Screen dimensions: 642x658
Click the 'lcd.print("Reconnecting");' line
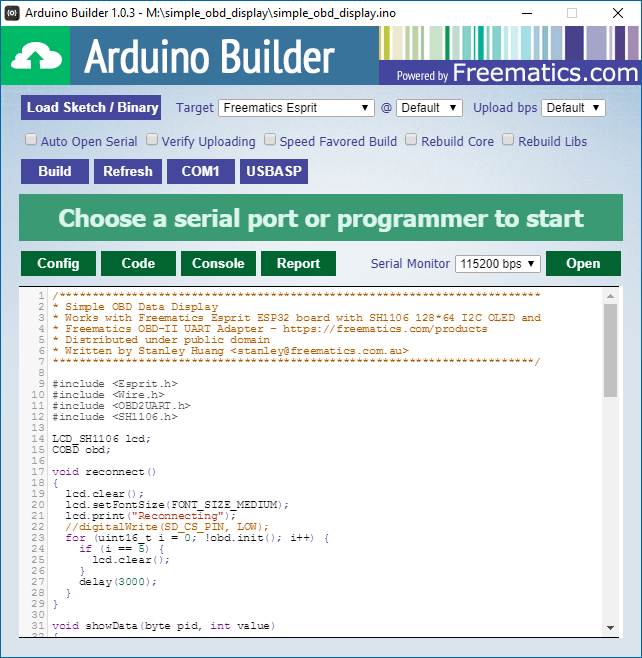tap(151, 516)
